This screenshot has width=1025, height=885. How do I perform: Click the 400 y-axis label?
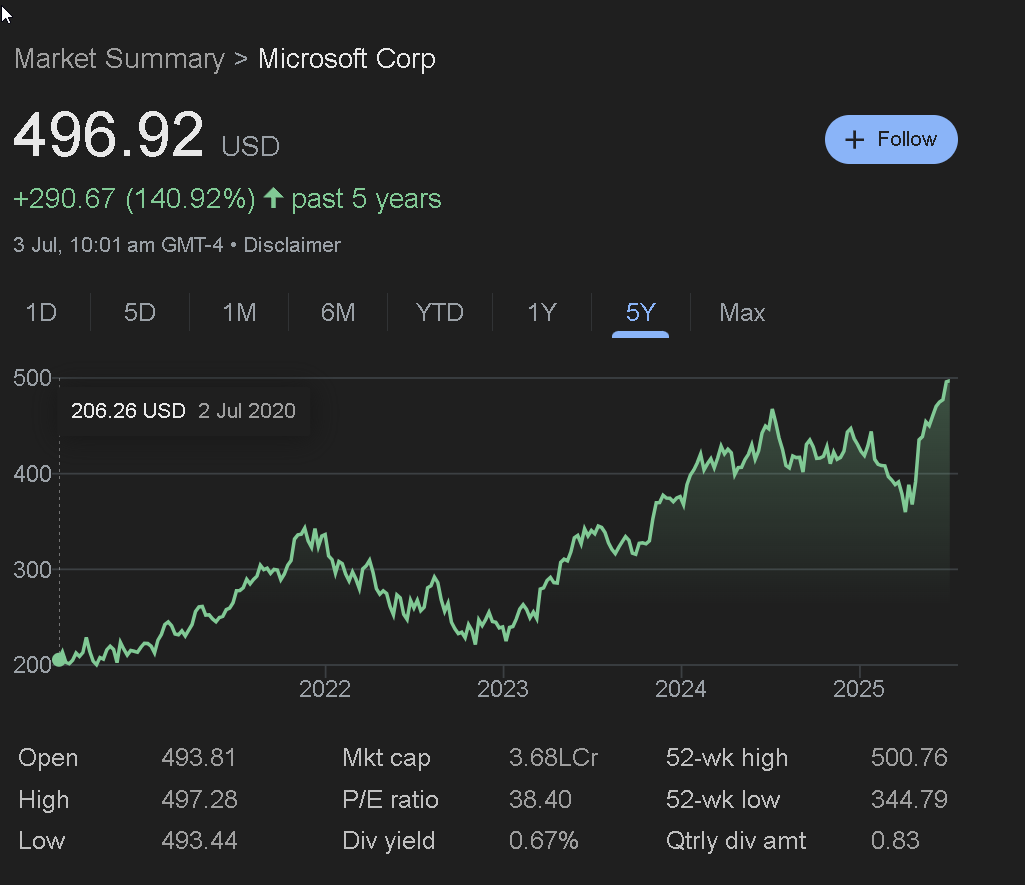coord(32,474)
